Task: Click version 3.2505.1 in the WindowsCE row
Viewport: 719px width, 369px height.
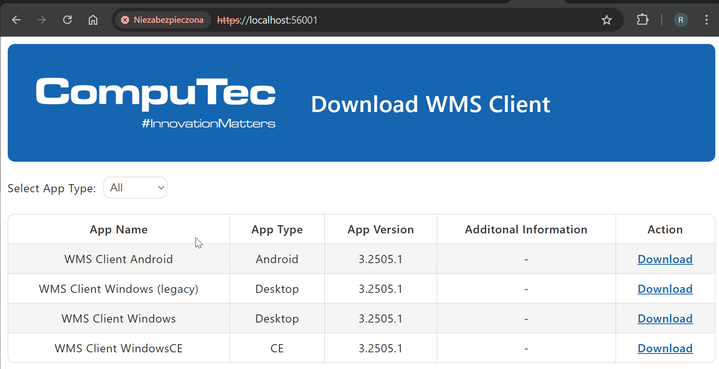Action: (x=381, y=348)
